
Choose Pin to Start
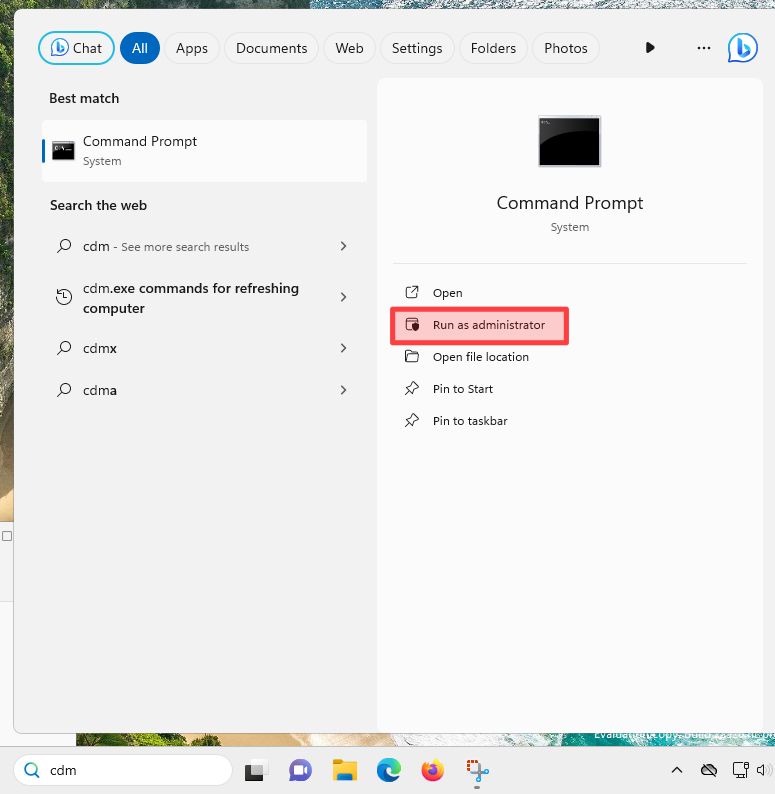(462, 389)
